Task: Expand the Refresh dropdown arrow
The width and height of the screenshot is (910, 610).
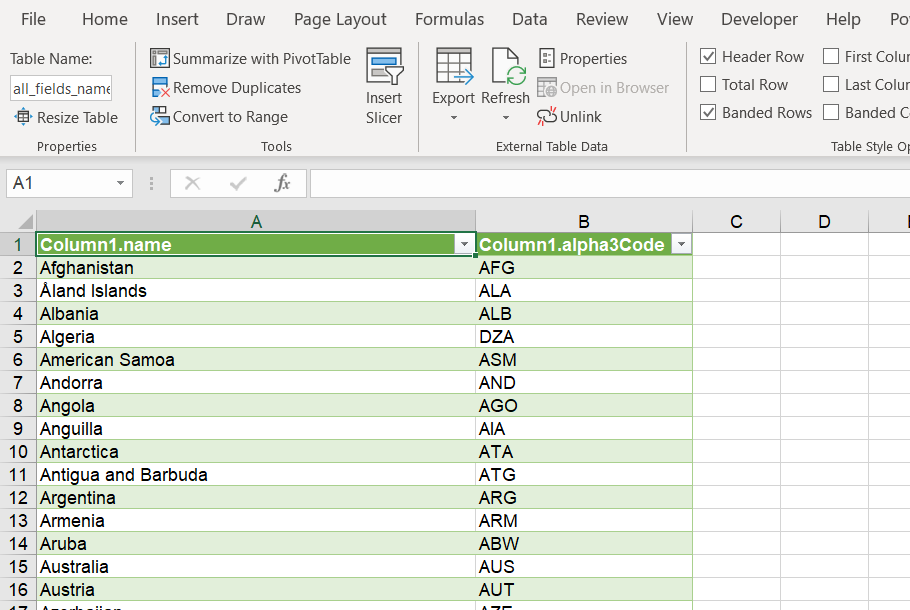Action: tap(506, 118)
